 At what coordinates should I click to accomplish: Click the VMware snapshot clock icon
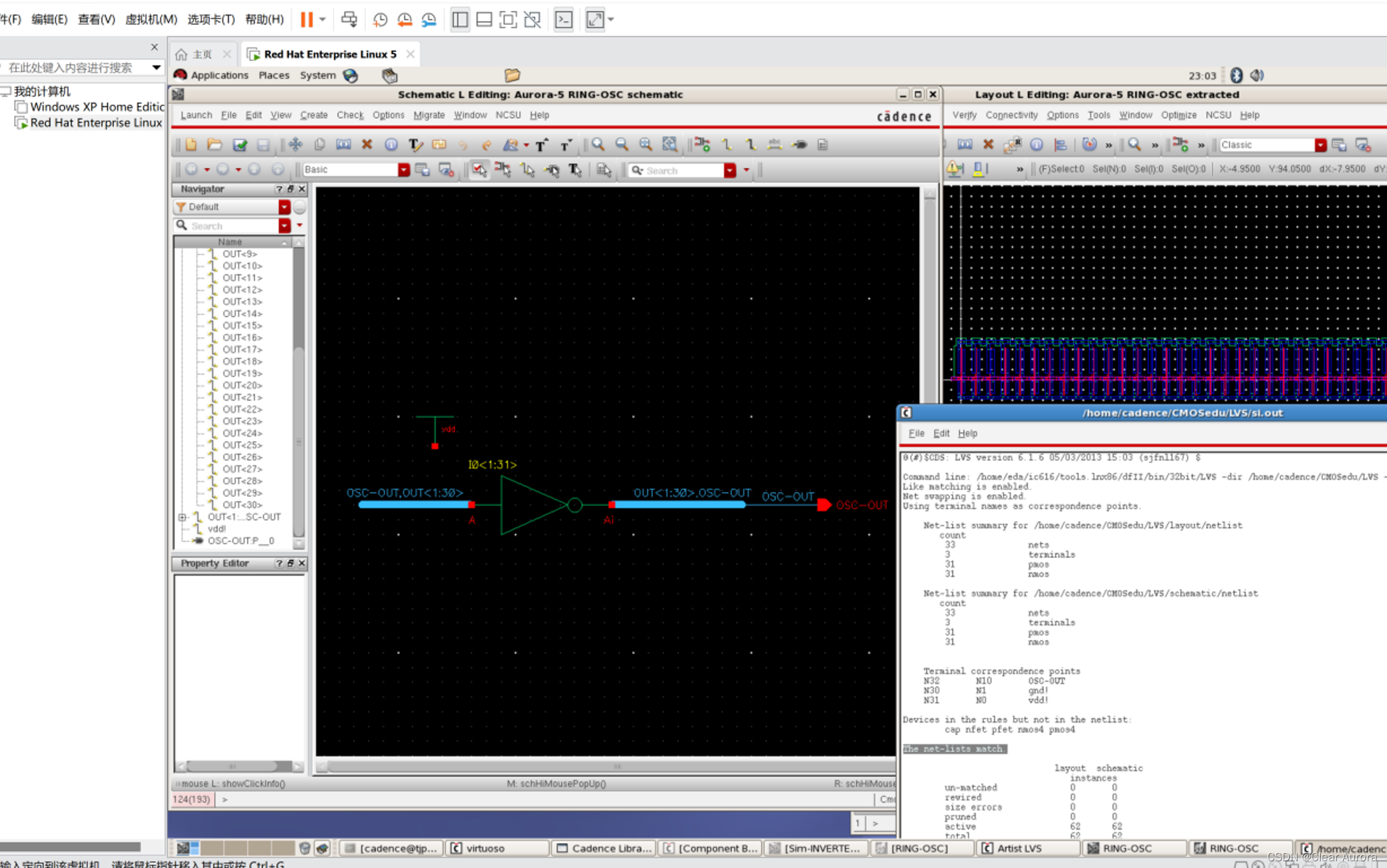(380, 20)
